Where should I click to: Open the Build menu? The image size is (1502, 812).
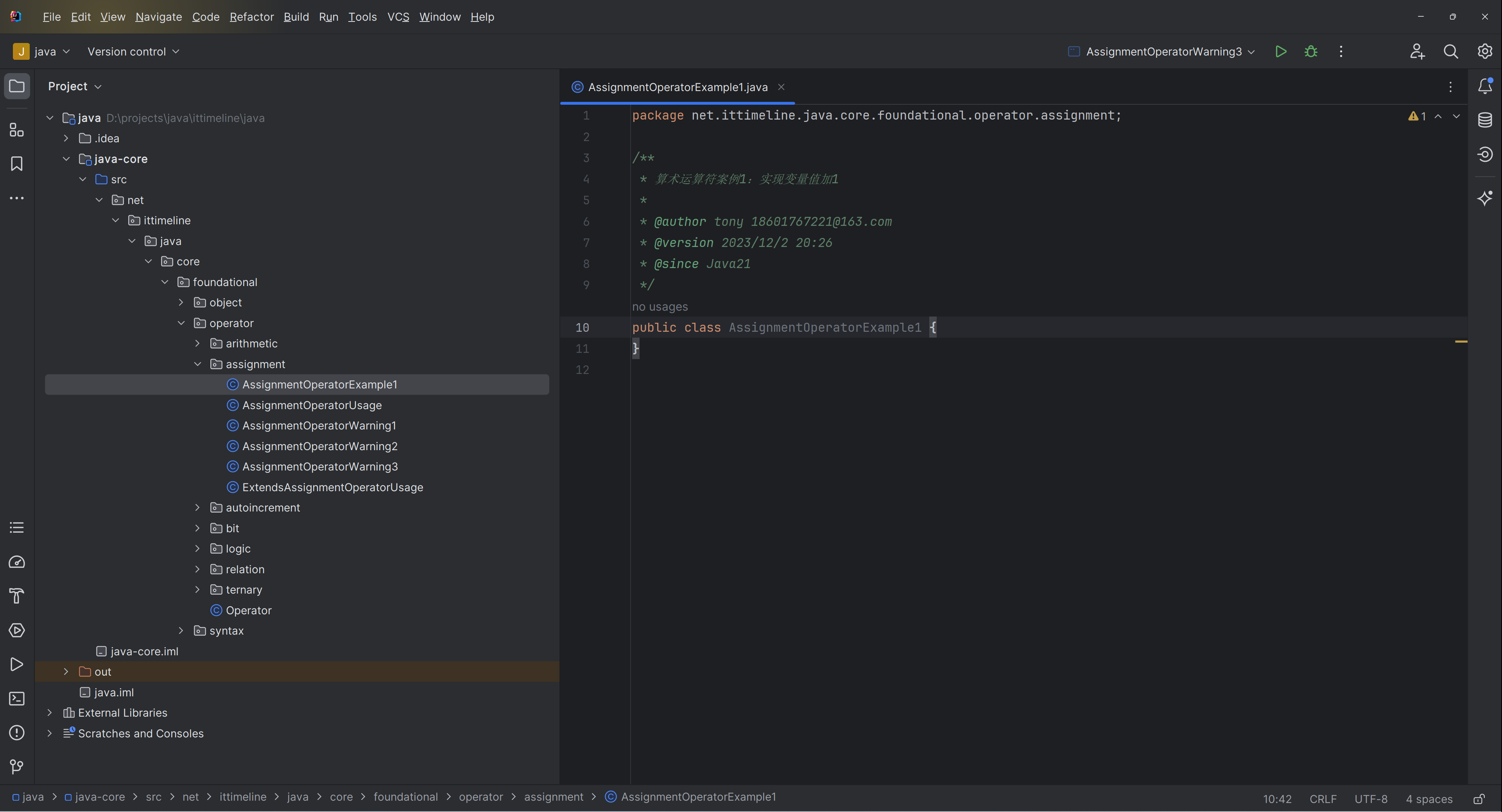click(x=296, y=17)
